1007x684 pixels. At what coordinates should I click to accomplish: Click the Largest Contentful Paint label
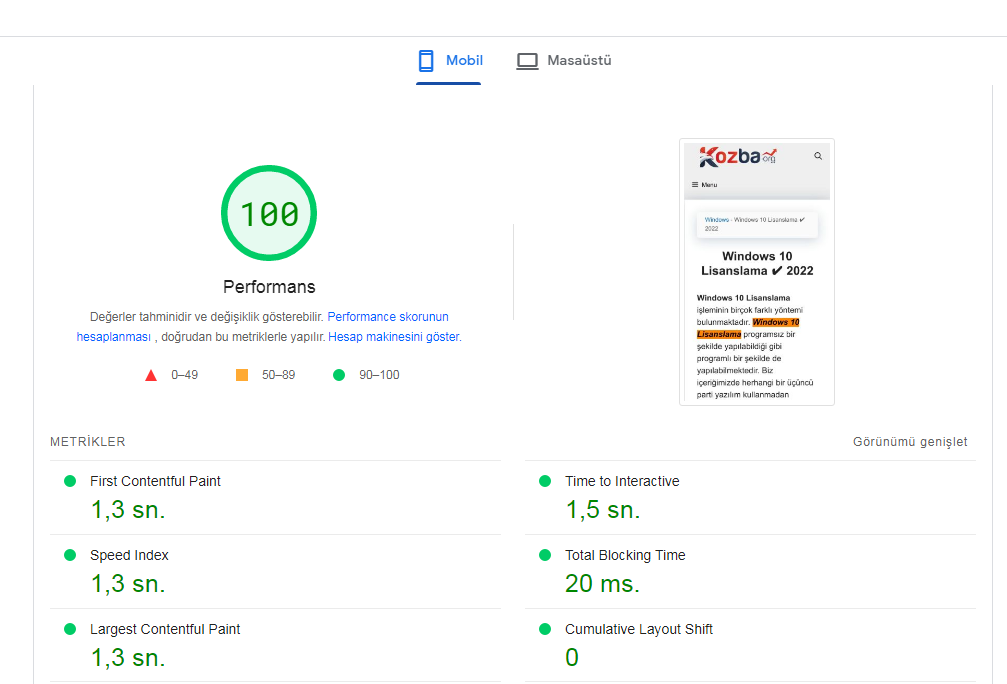[165, 629]
